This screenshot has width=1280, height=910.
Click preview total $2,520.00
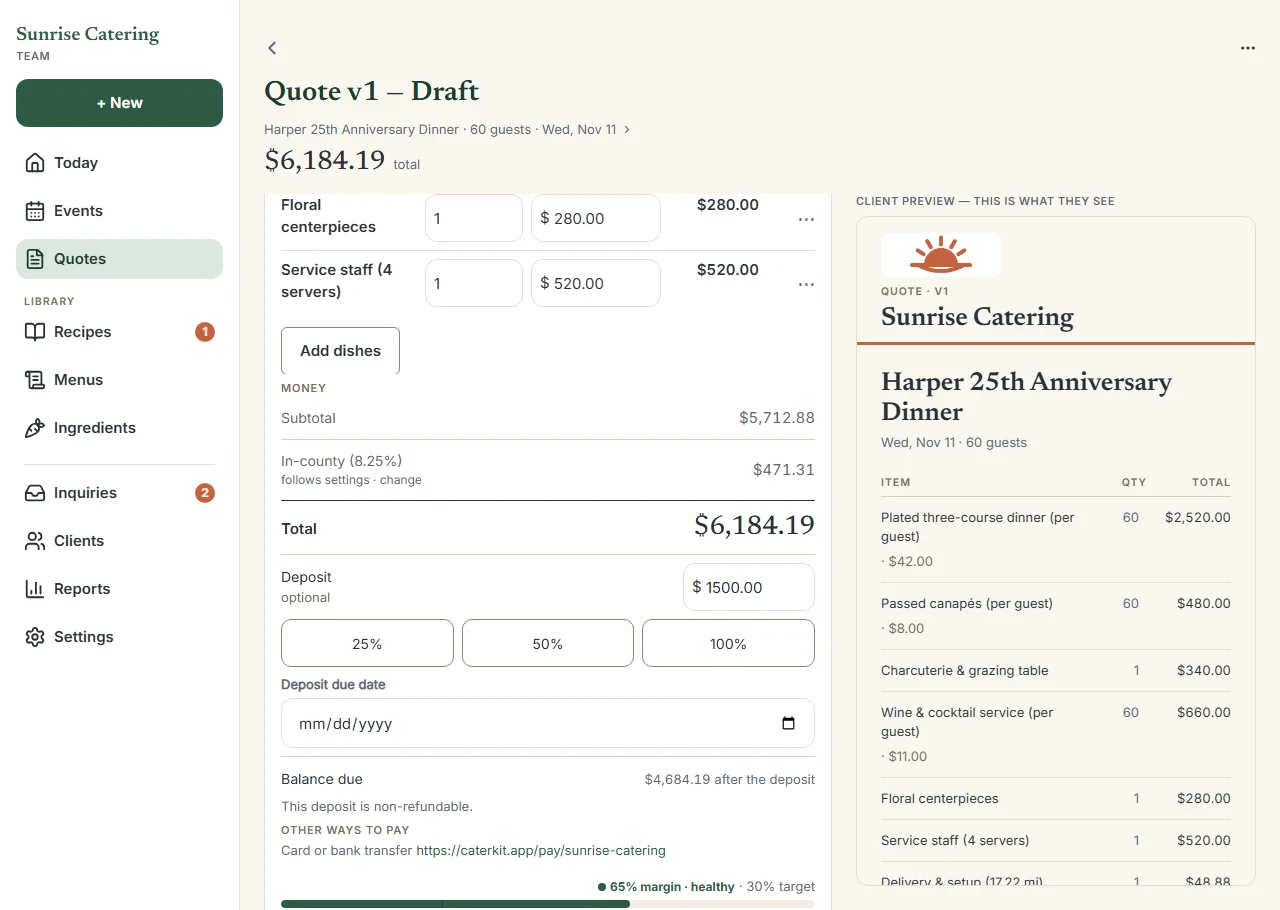(1198, 518)
